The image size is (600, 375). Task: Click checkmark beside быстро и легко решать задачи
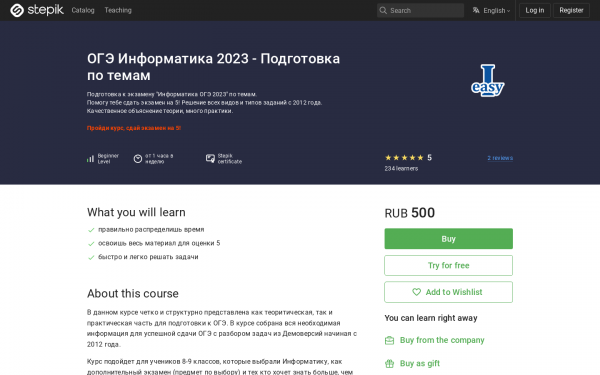[91, 258]
